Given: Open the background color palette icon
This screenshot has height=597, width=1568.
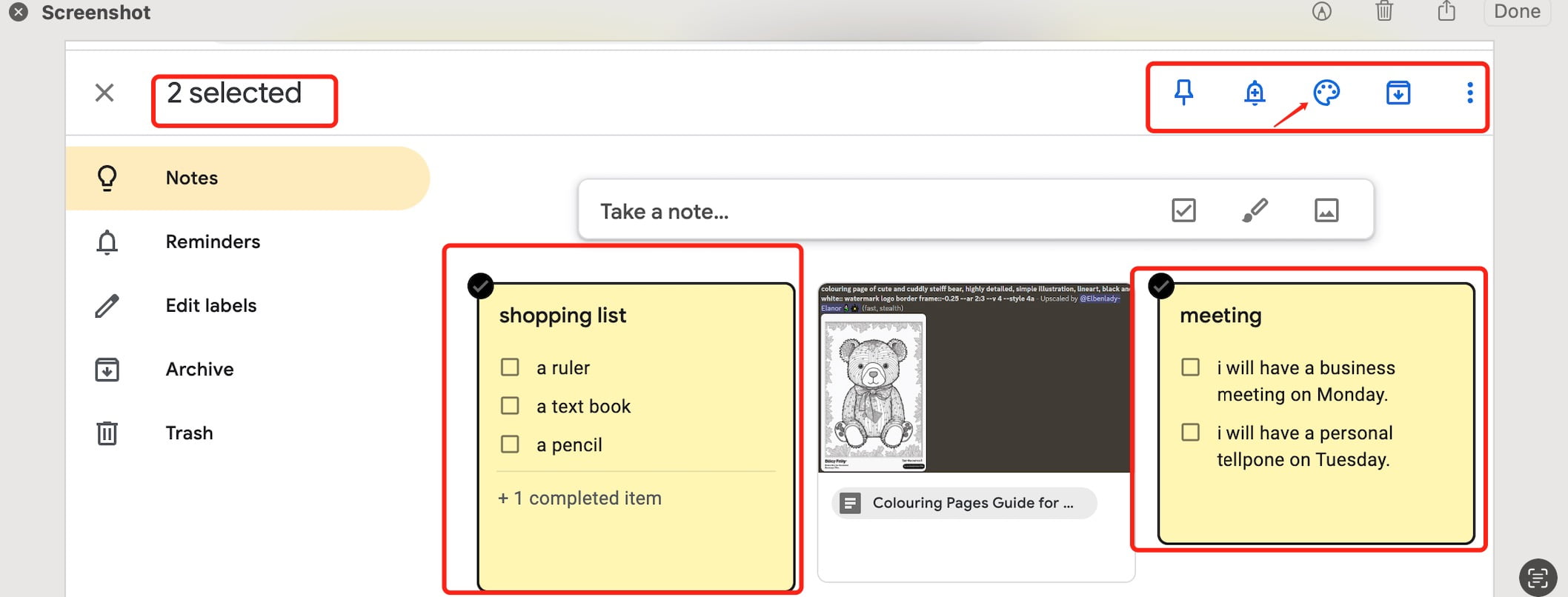Looking at the screenshot, I should (x=1326, y=93).
